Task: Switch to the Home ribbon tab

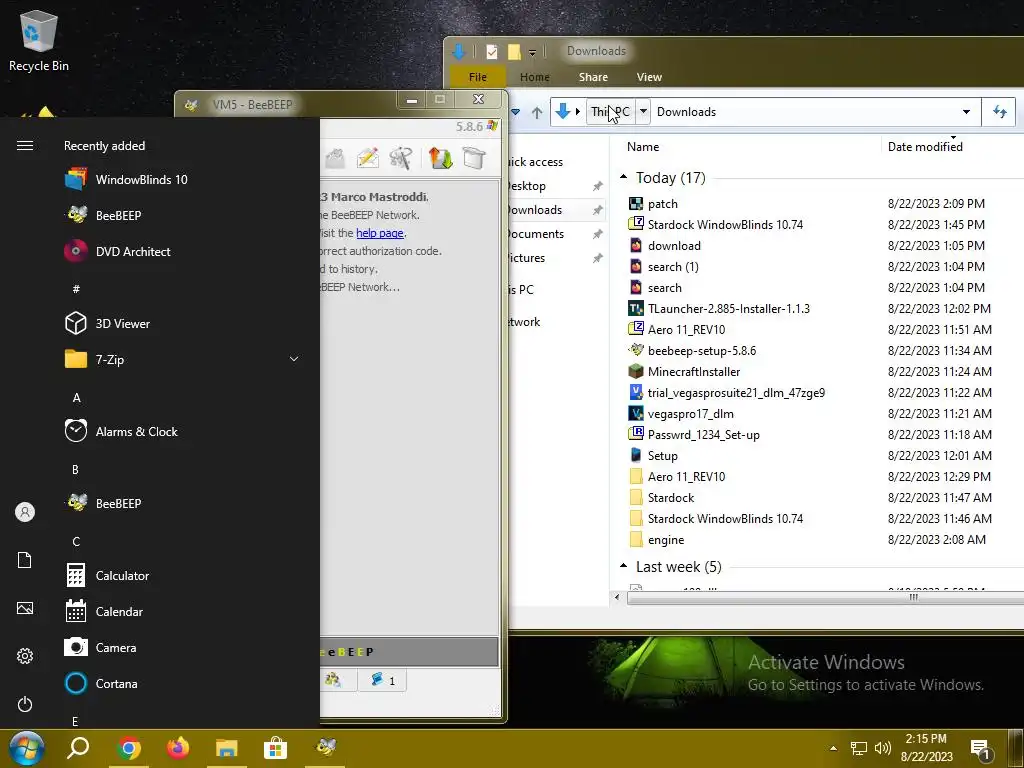Action: click(534, 77)
